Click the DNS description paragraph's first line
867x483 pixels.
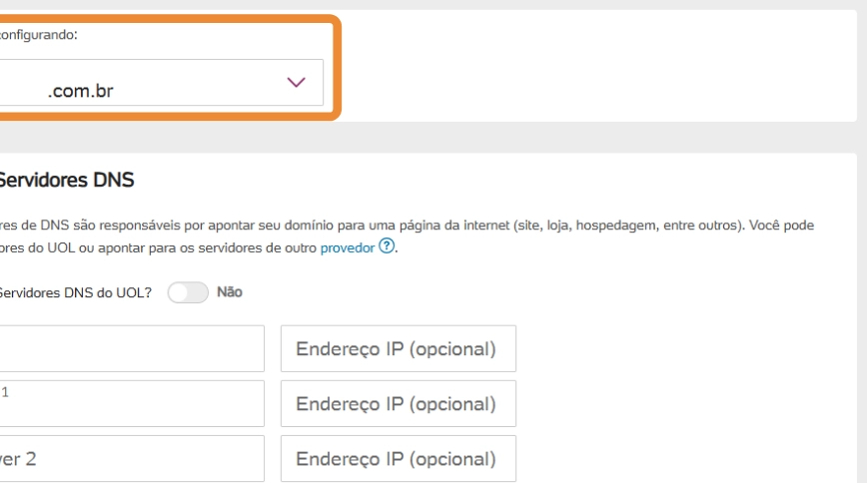pos(300,226)
